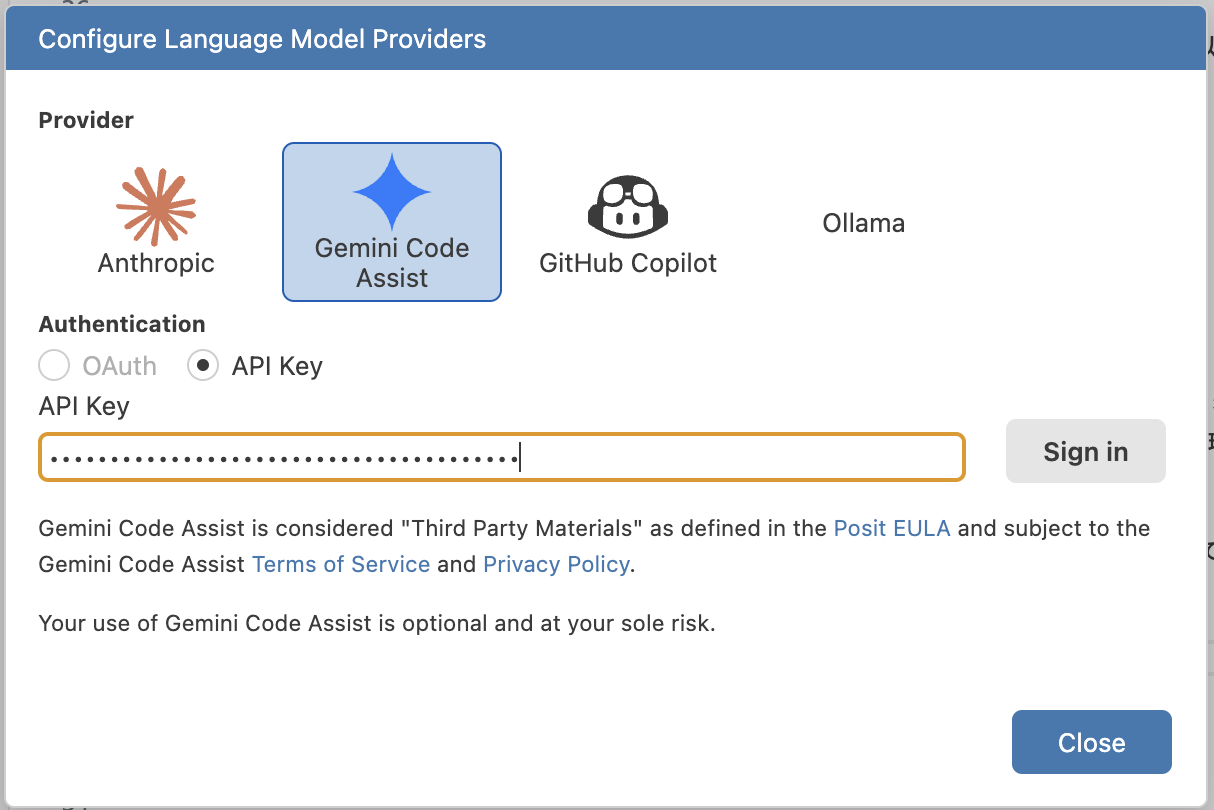The image size is (1214, 810).
Task: Select the API Key radio button
Action: pyautogui.click(x=203, y=366)
